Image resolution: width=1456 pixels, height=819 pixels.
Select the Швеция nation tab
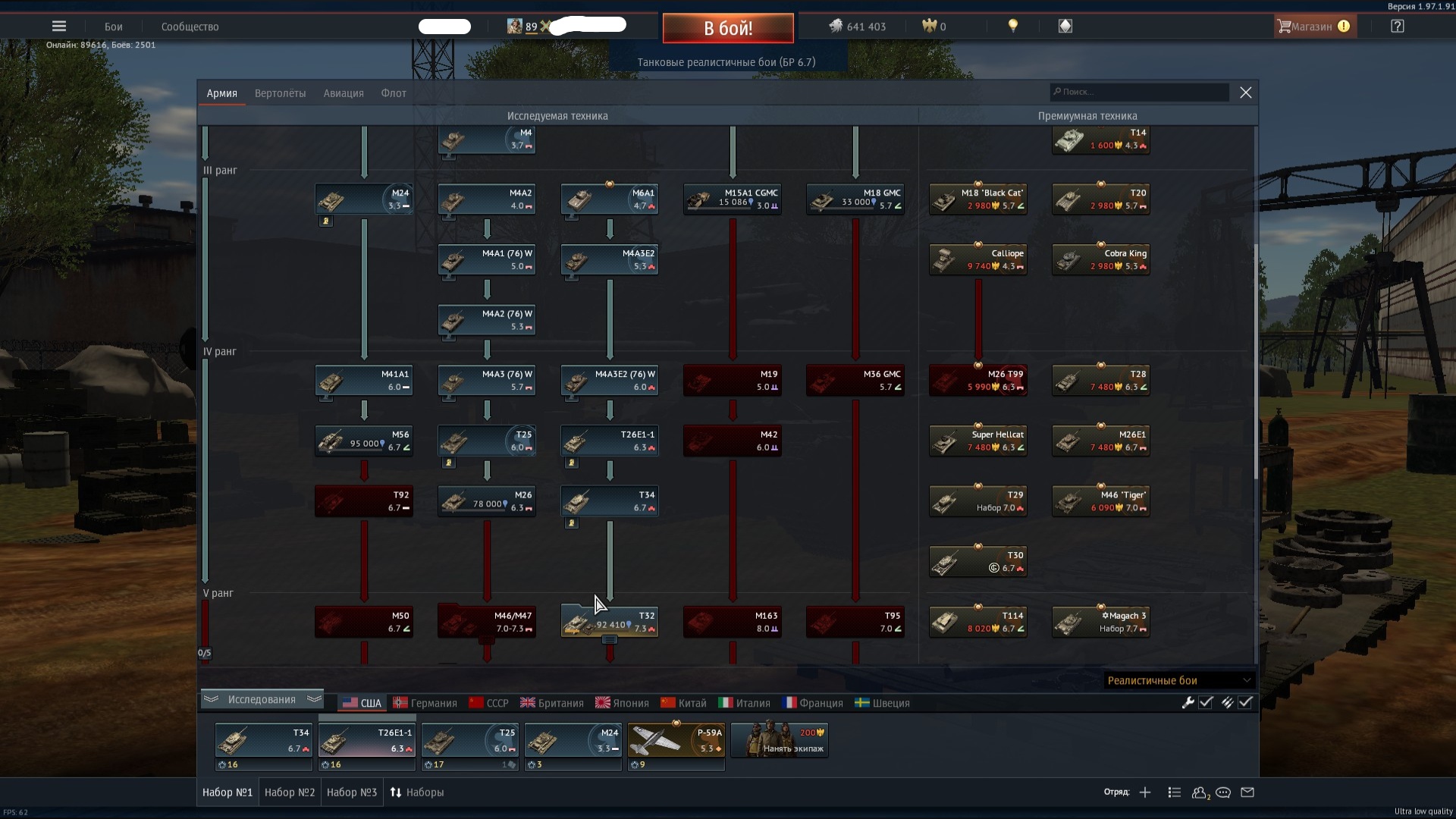click(x=883, y=703)
